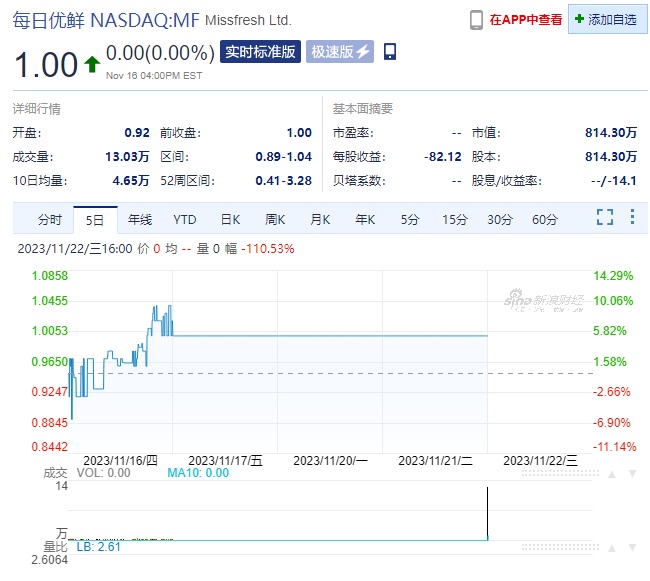Click the large volume spike bar
The height and width of the screenshot is (581, 650).
pyautogui.click(x=488, y=514)
